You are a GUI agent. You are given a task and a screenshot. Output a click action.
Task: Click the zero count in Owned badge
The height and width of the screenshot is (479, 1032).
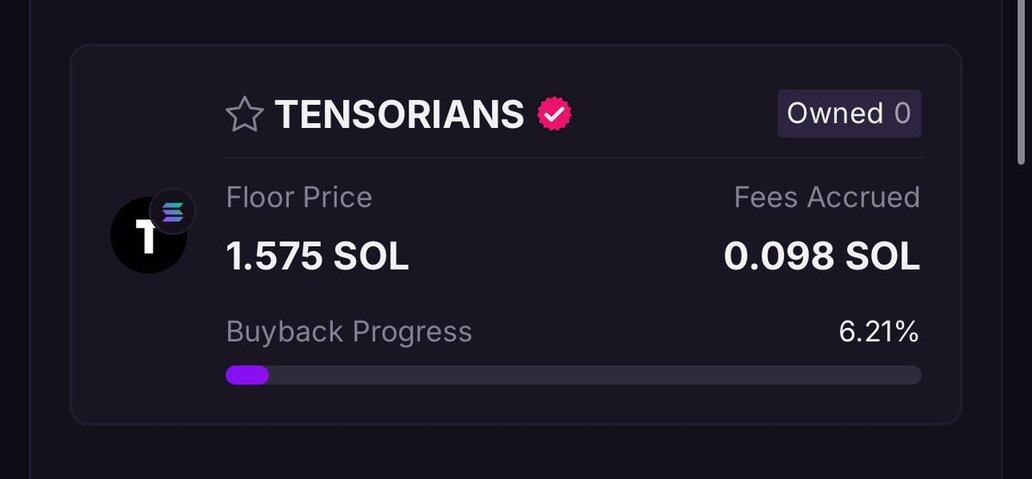(x=902, y=114)
